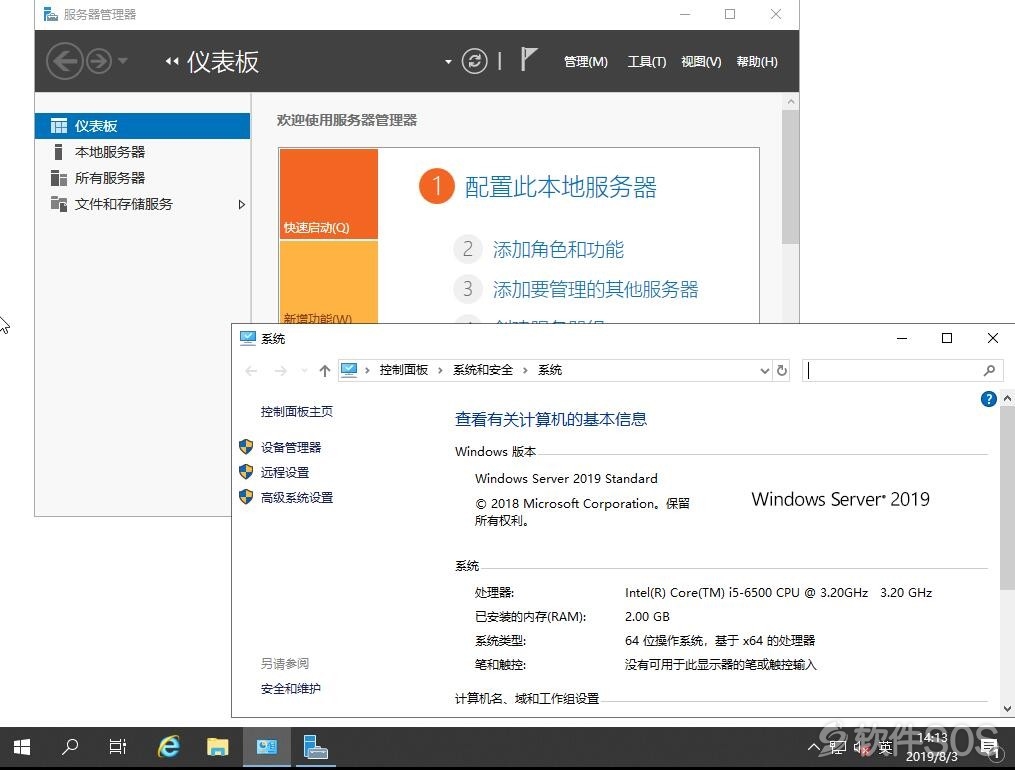Open 高级系统设置 link

coord(296,498)
